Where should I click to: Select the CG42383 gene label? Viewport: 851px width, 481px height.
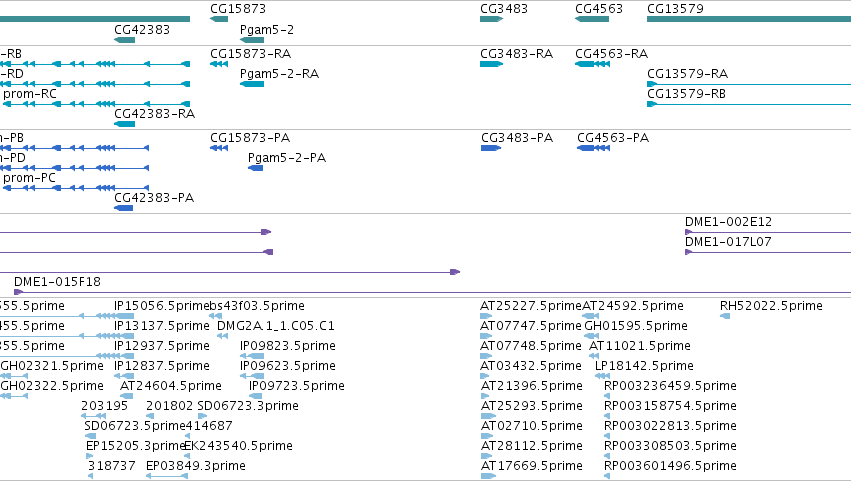142,30
